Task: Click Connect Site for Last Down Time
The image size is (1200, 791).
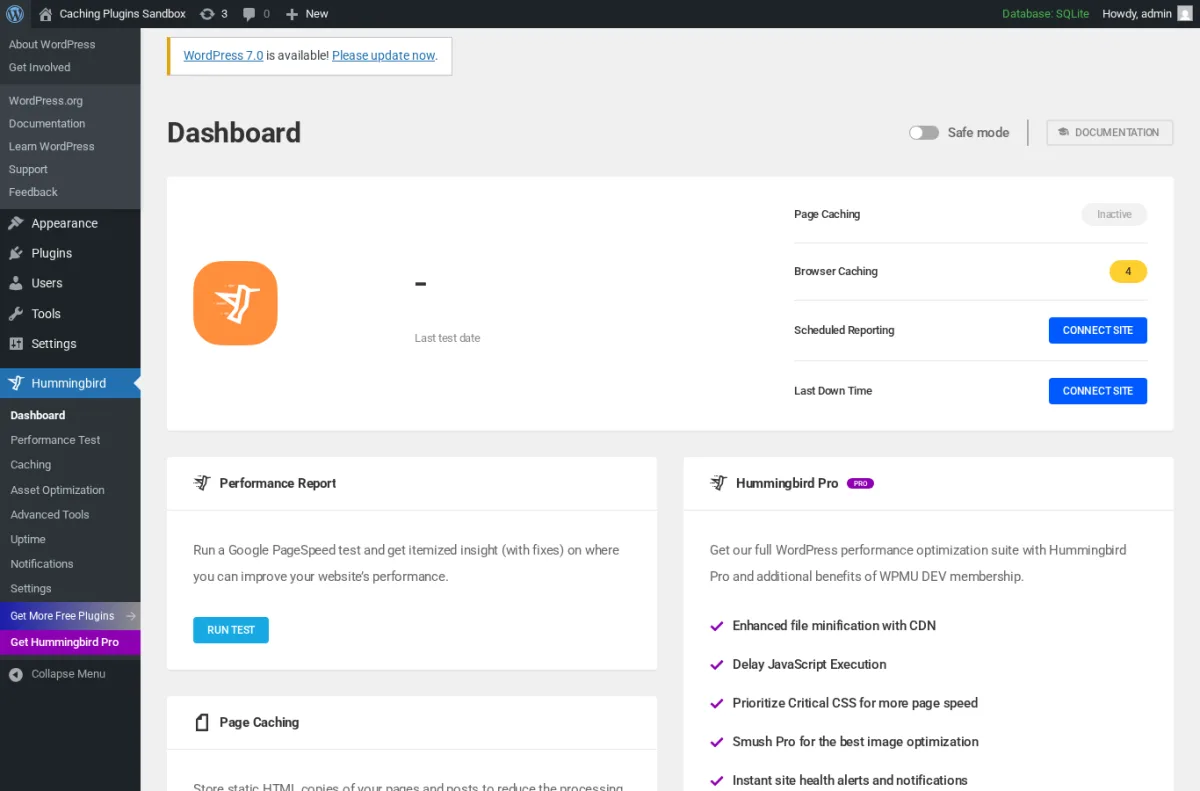Action: 1098,391
